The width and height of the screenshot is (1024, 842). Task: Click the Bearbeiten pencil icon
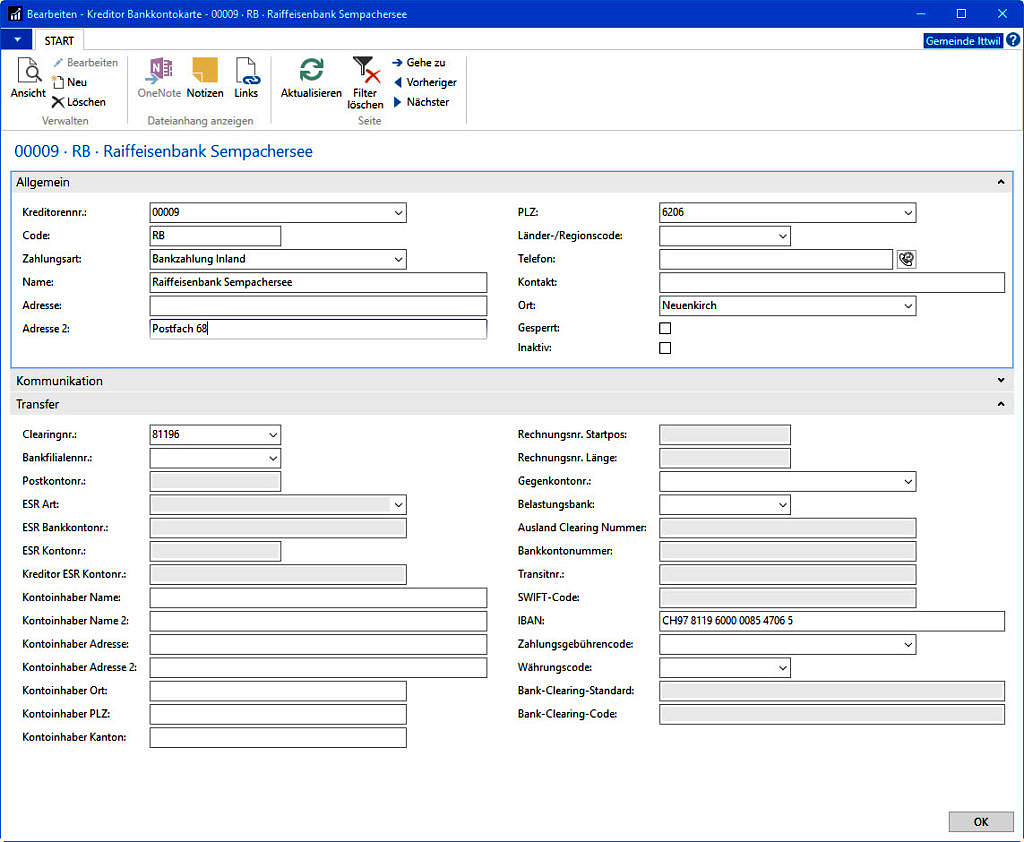coord(58,63)
